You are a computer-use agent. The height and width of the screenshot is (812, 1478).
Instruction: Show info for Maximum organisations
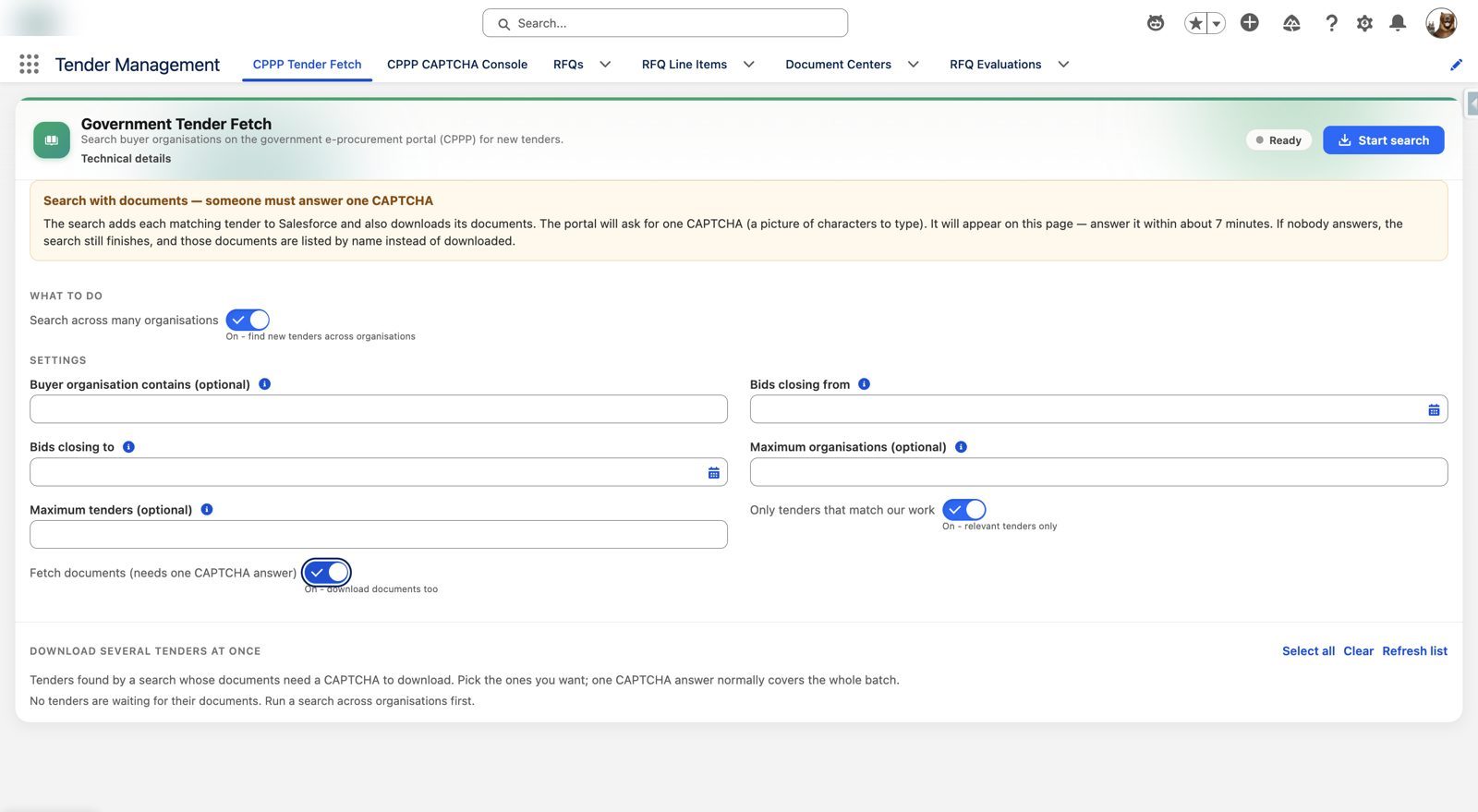coord(961,447)
